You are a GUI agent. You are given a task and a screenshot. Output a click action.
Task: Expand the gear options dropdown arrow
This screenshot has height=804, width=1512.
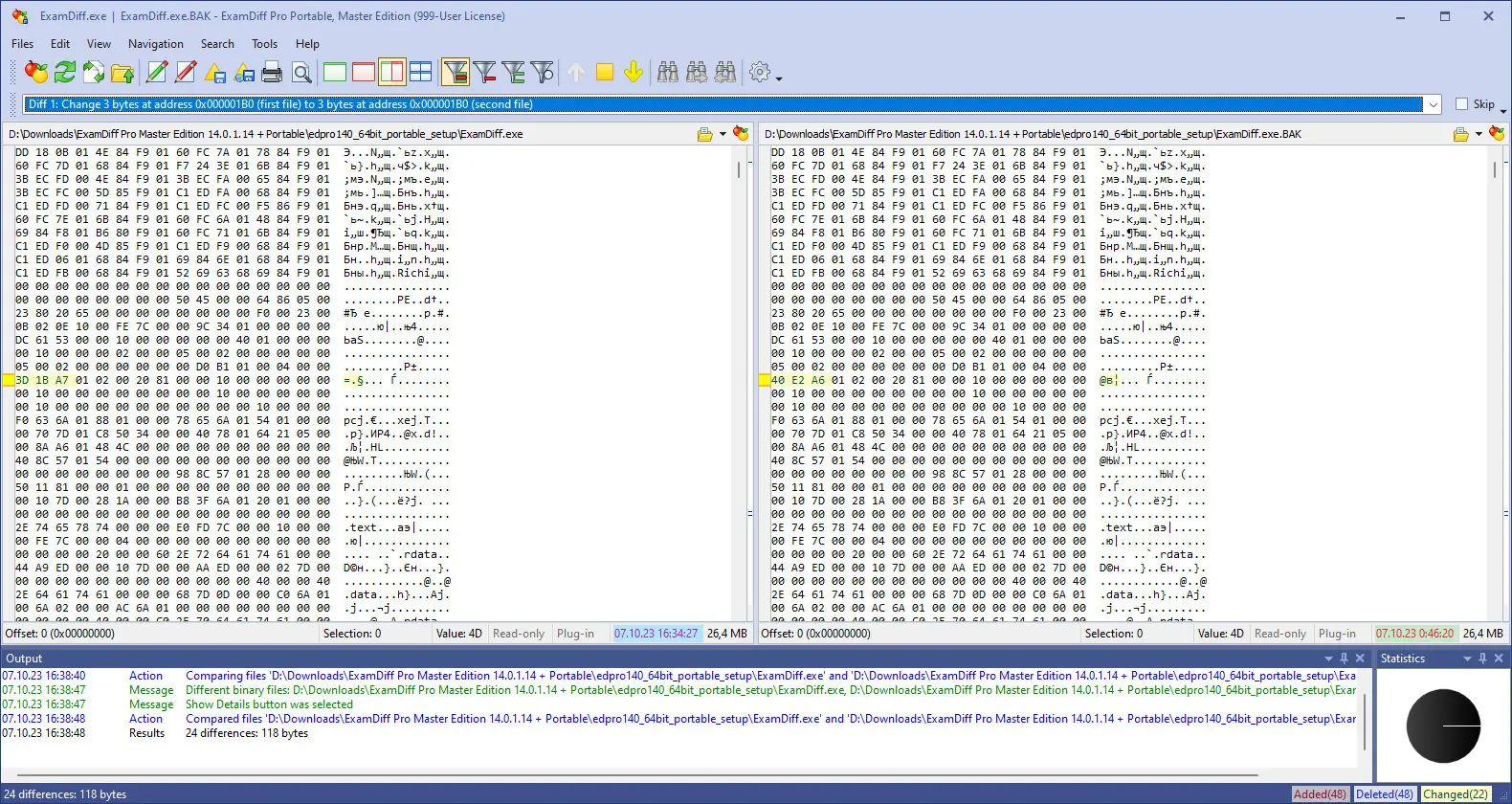pos(779,78)
